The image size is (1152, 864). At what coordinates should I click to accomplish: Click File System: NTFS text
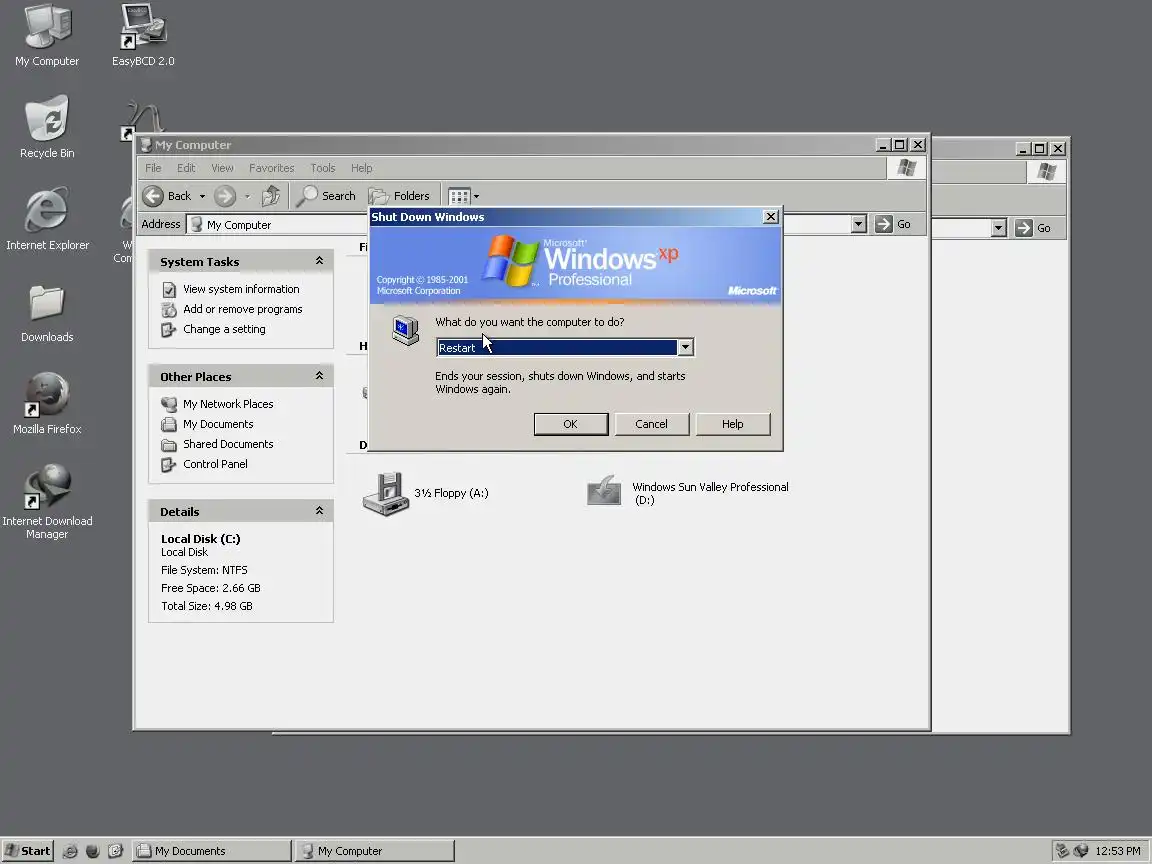point(204,570)
